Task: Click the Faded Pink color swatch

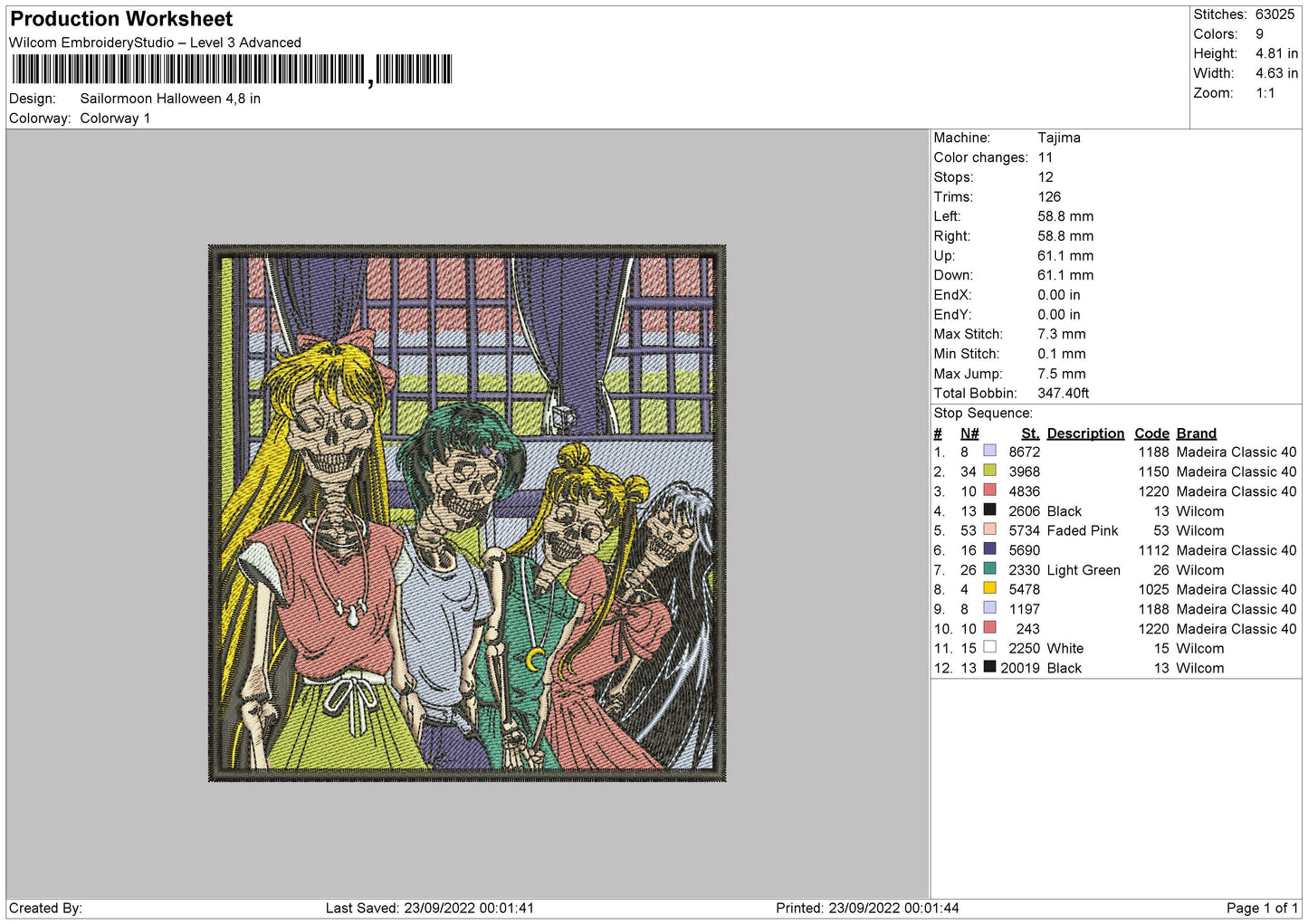Action: tap(989, 529)
